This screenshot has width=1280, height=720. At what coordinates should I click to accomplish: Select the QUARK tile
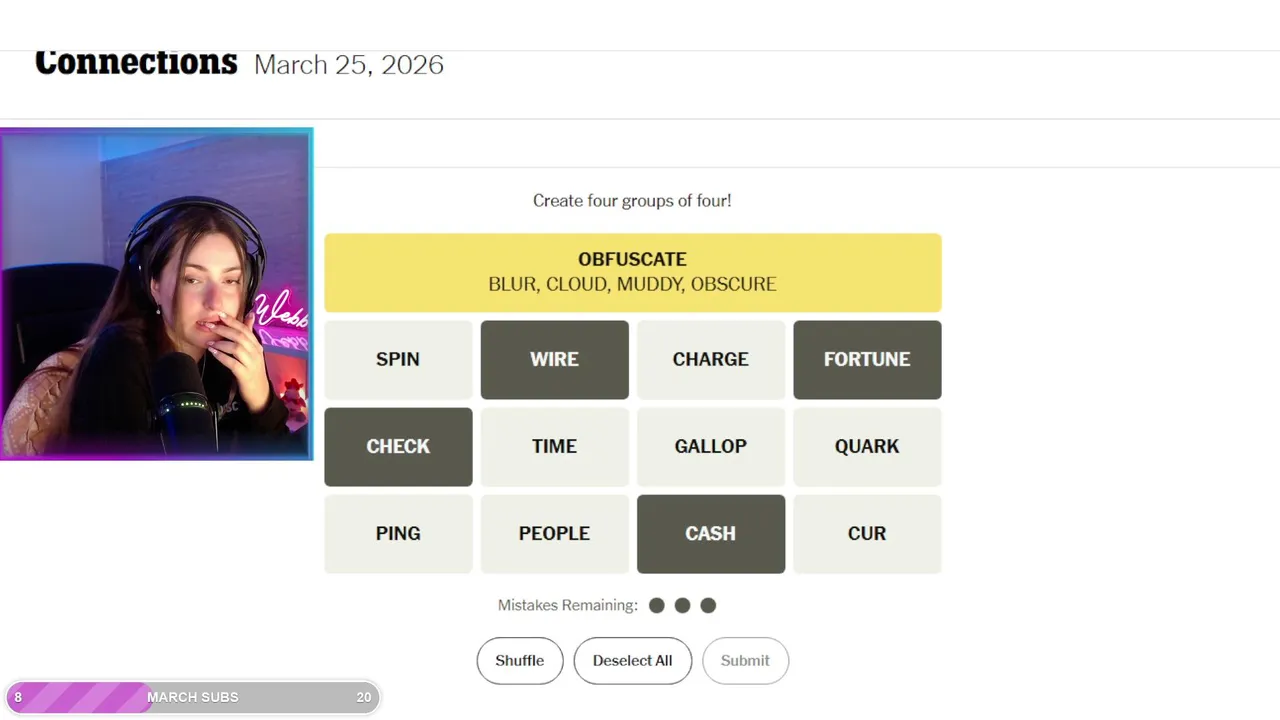coord(867,446)
